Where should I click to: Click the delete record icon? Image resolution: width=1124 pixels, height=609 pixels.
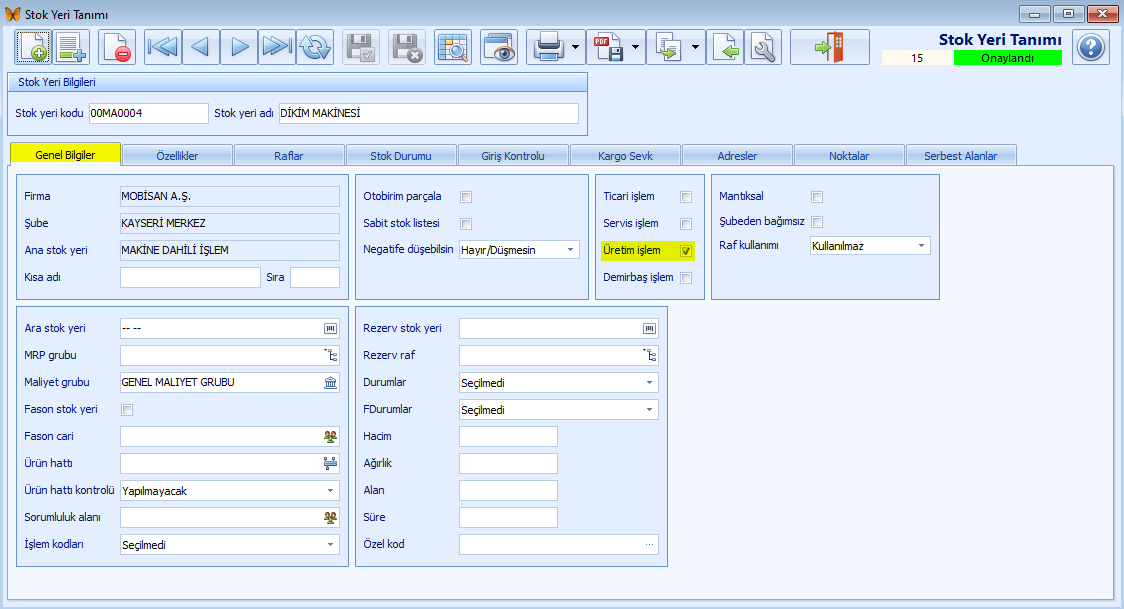pos(116,47)
